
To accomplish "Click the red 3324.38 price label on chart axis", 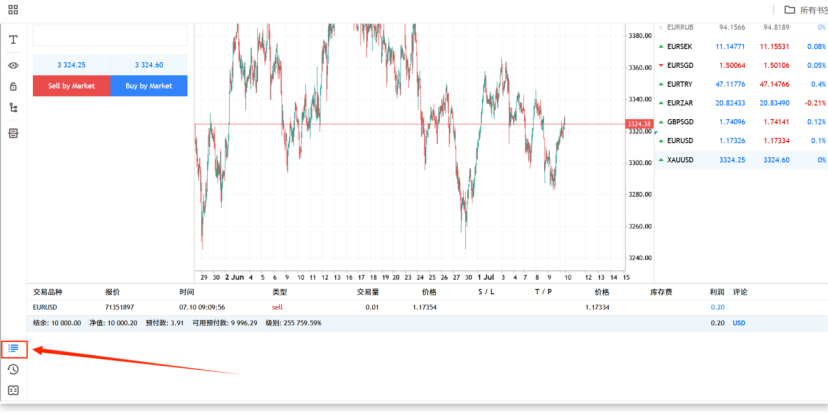I will [x=639, y=124].
